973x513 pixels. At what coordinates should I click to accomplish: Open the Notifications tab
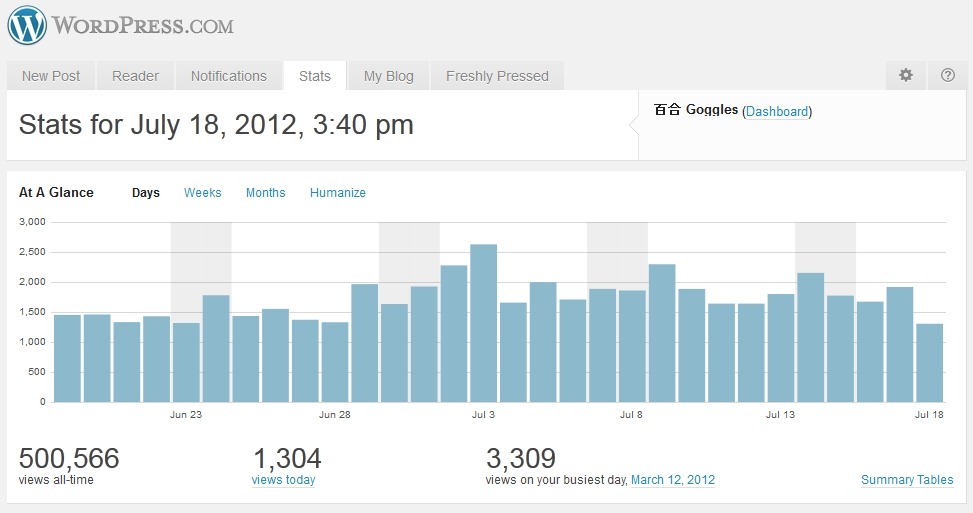[228, 76]
